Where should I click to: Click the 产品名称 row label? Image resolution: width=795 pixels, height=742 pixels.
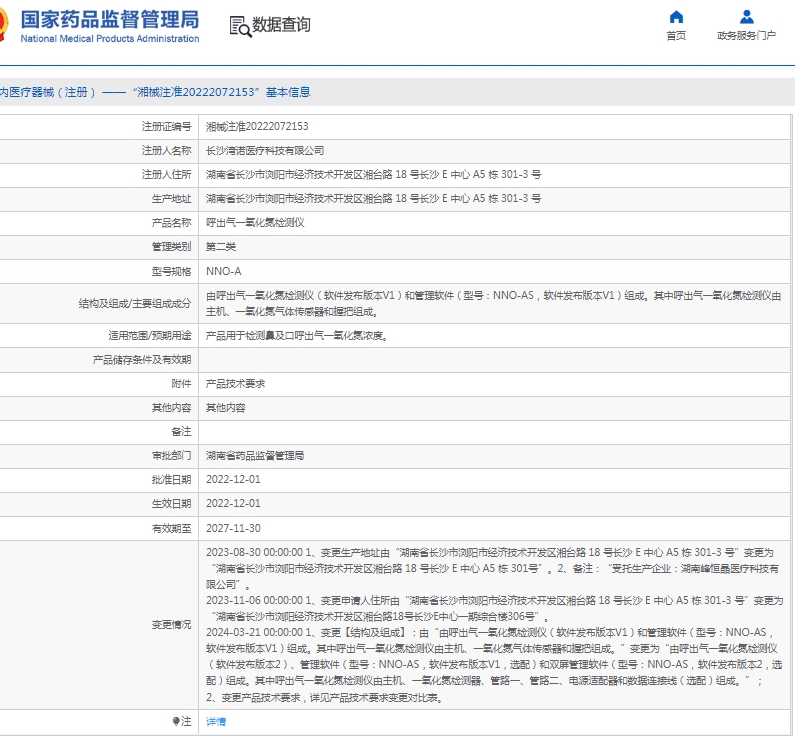171,223
